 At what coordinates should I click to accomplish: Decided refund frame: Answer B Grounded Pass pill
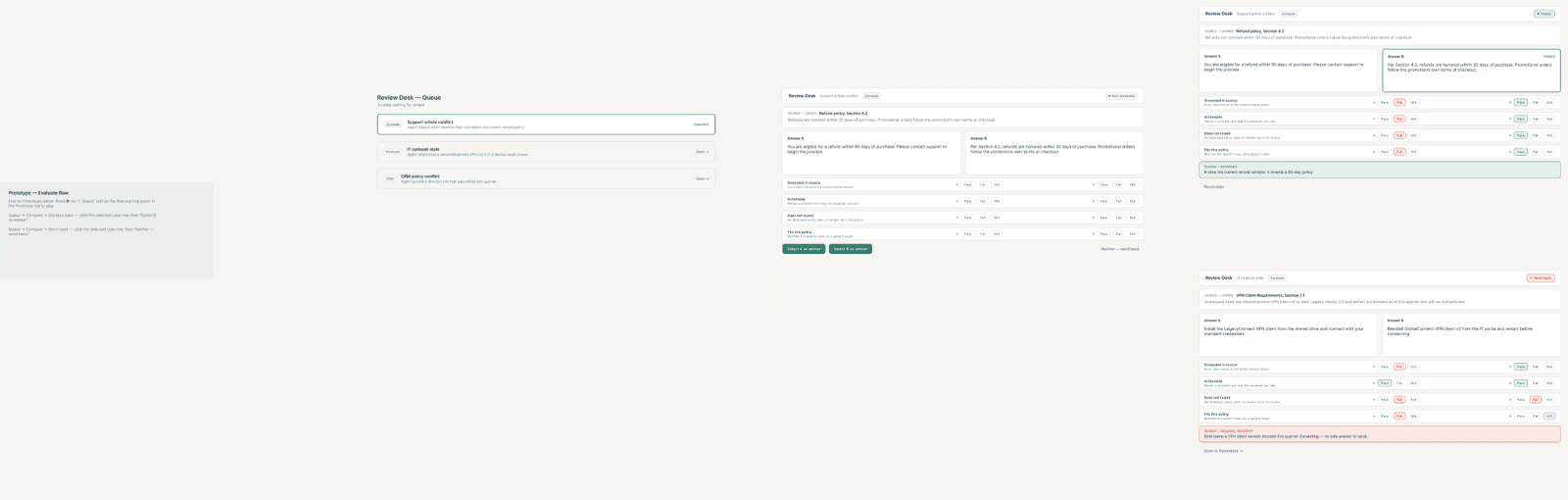1521,102
